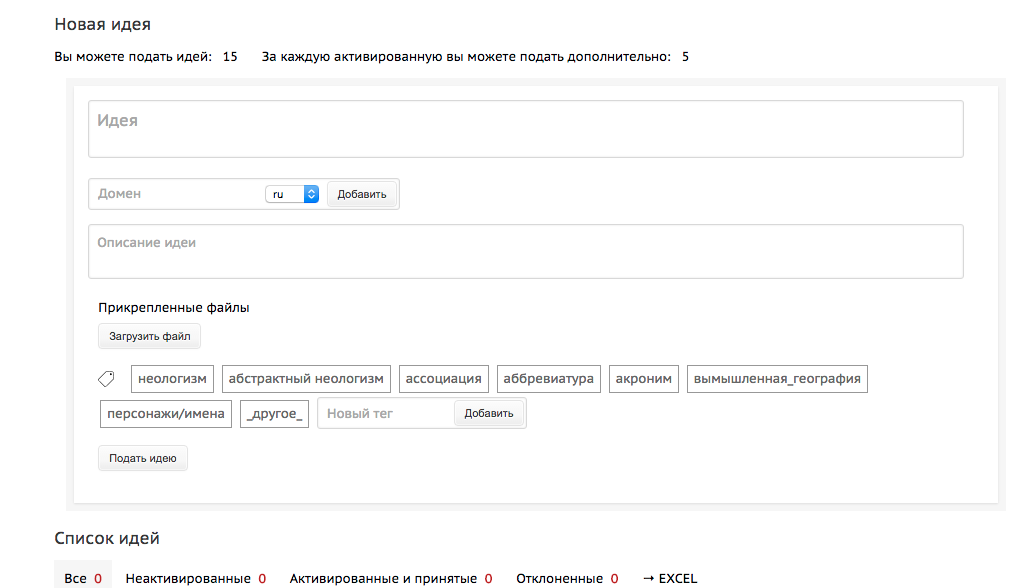Toggle the неологизм tag
The height and width of the screenshot is (588, 1015).
coord(172,379)
